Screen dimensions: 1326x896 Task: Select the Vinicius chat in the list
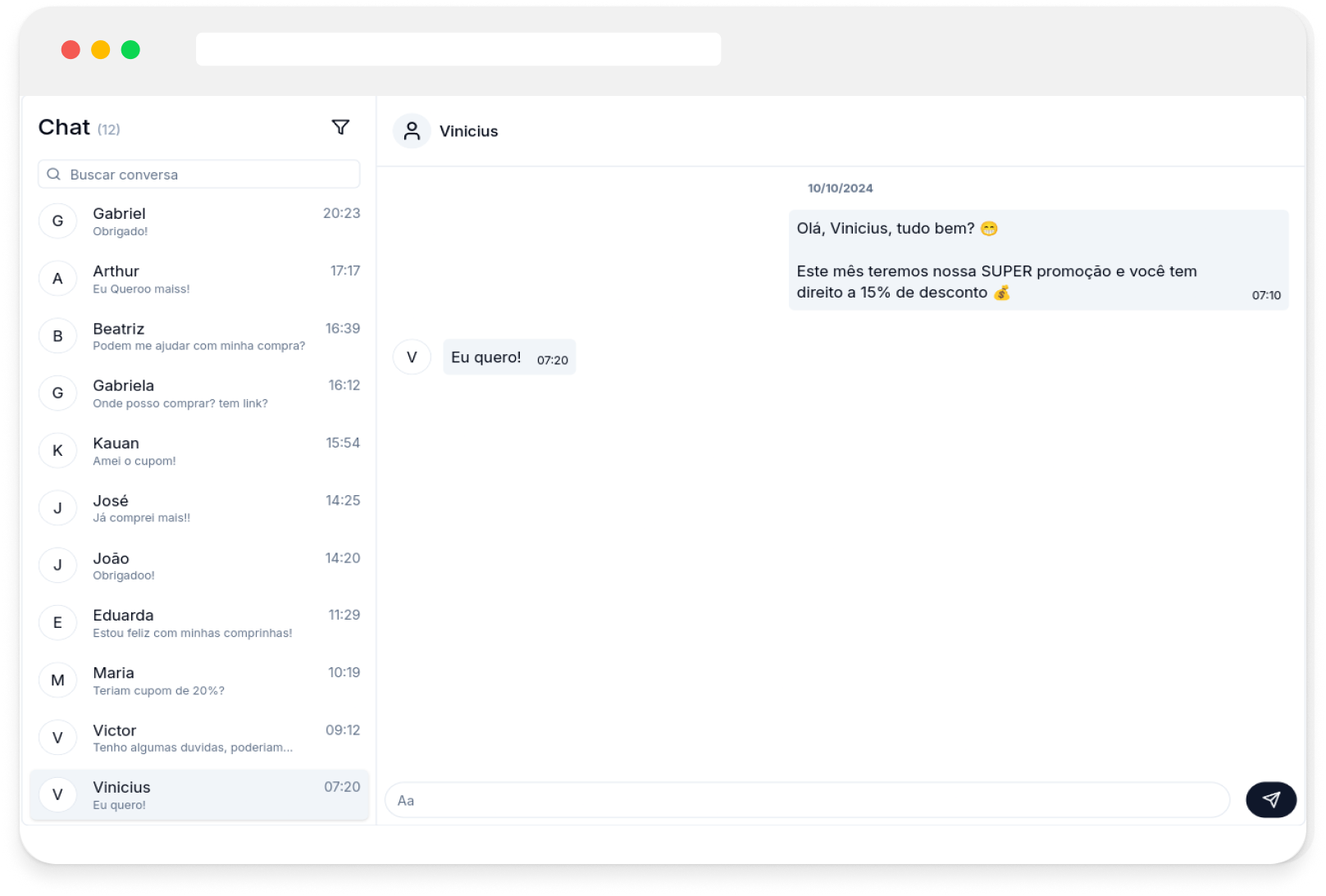(199, 794)
